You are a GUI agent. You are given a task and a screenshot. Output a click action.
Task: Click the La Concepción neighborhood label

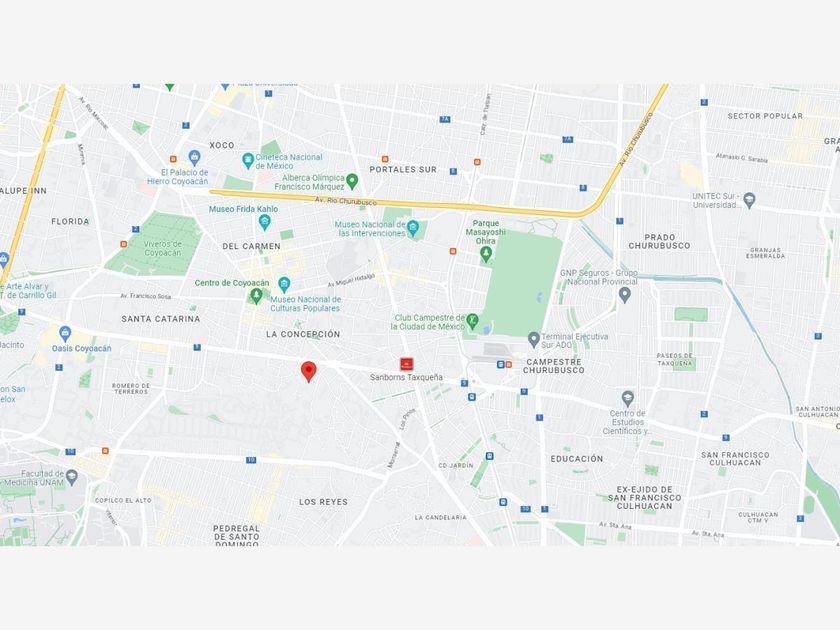click(x=303, y=334)
